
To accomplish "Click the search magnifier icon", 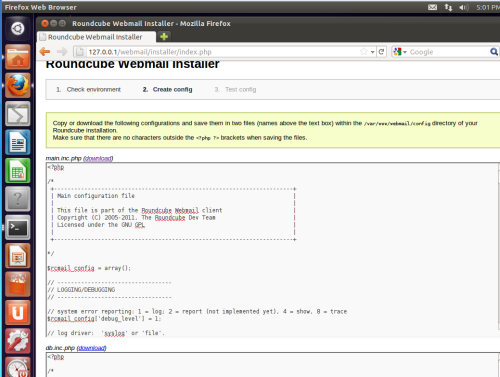I will tap(494, 52).
